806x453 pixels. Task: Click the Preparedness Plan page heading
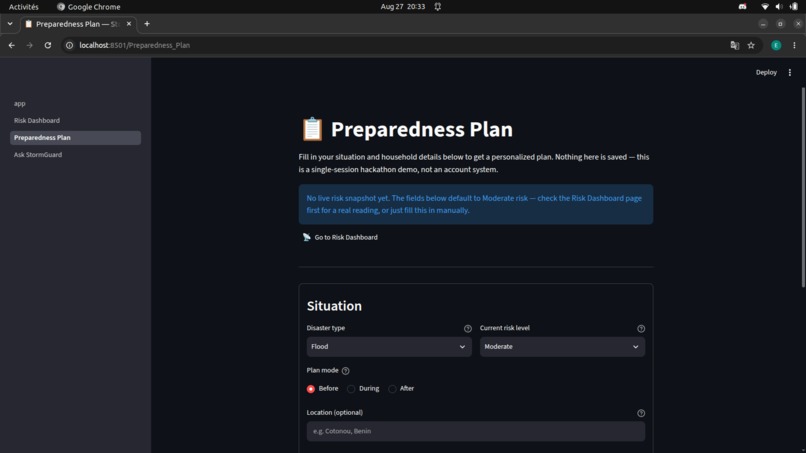coord(422,129)
